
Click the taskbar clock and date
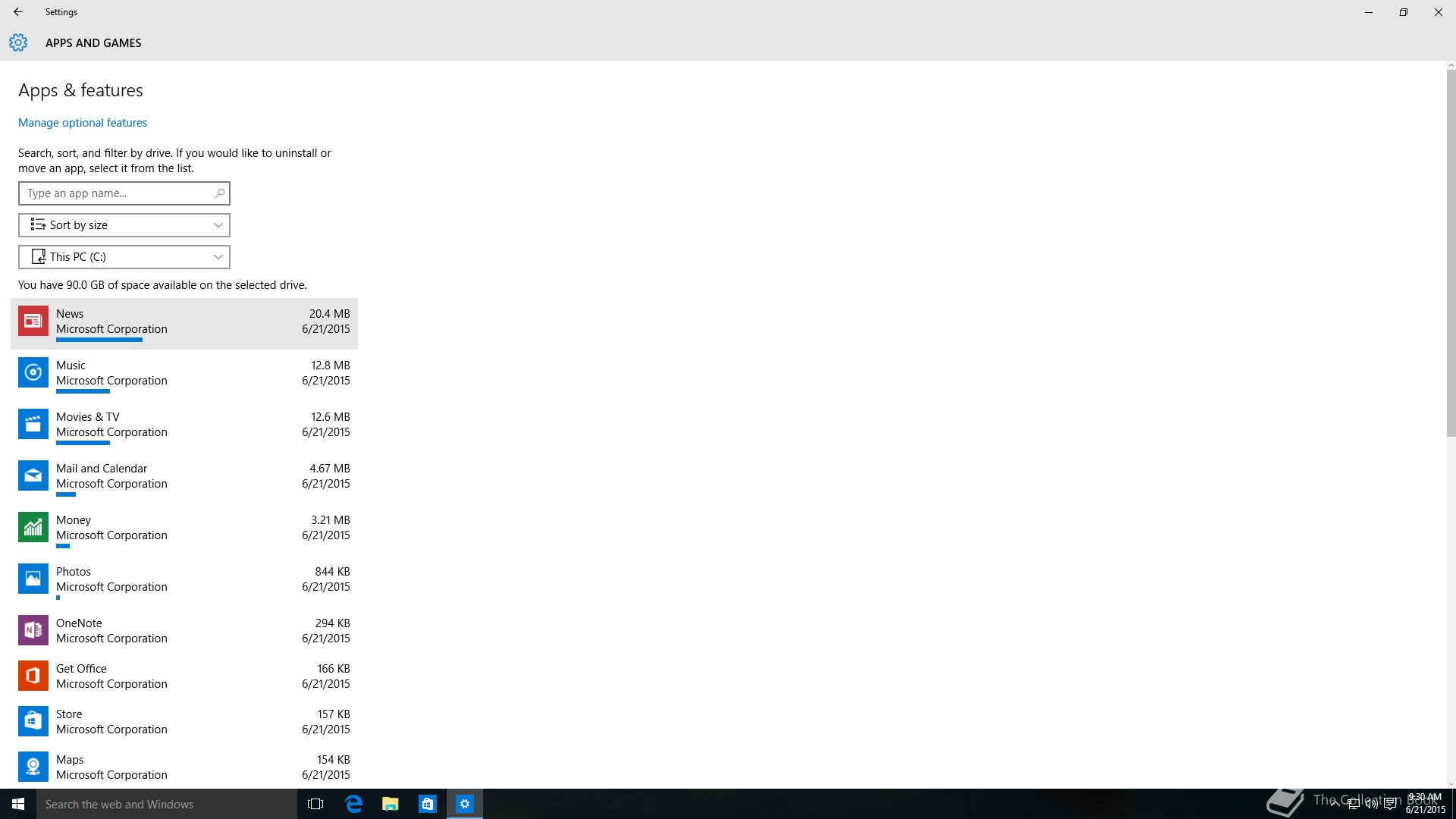click(x=1425, y=804)
